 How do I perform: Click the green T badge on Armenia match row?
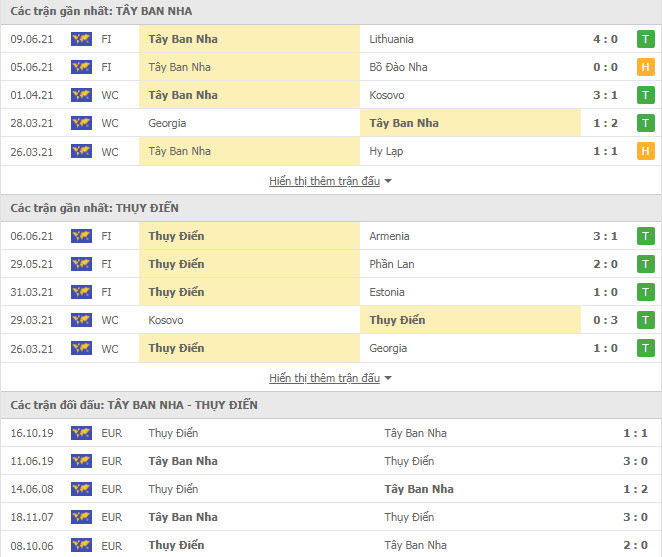point(645,236)
